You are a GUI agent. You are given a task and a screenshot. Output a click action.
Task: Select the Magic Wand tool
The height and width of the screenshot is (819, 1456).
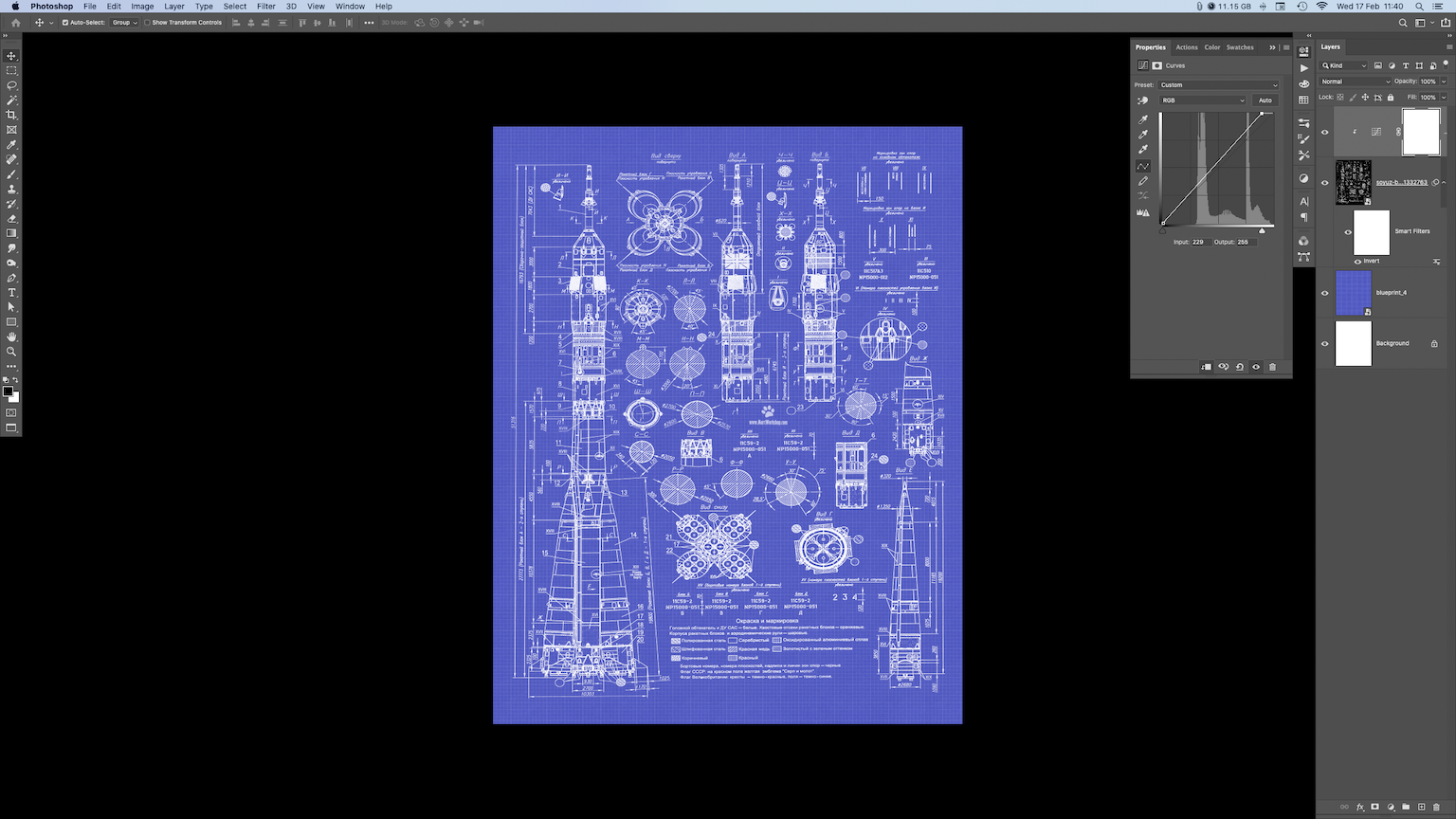[x=11, y=100]
